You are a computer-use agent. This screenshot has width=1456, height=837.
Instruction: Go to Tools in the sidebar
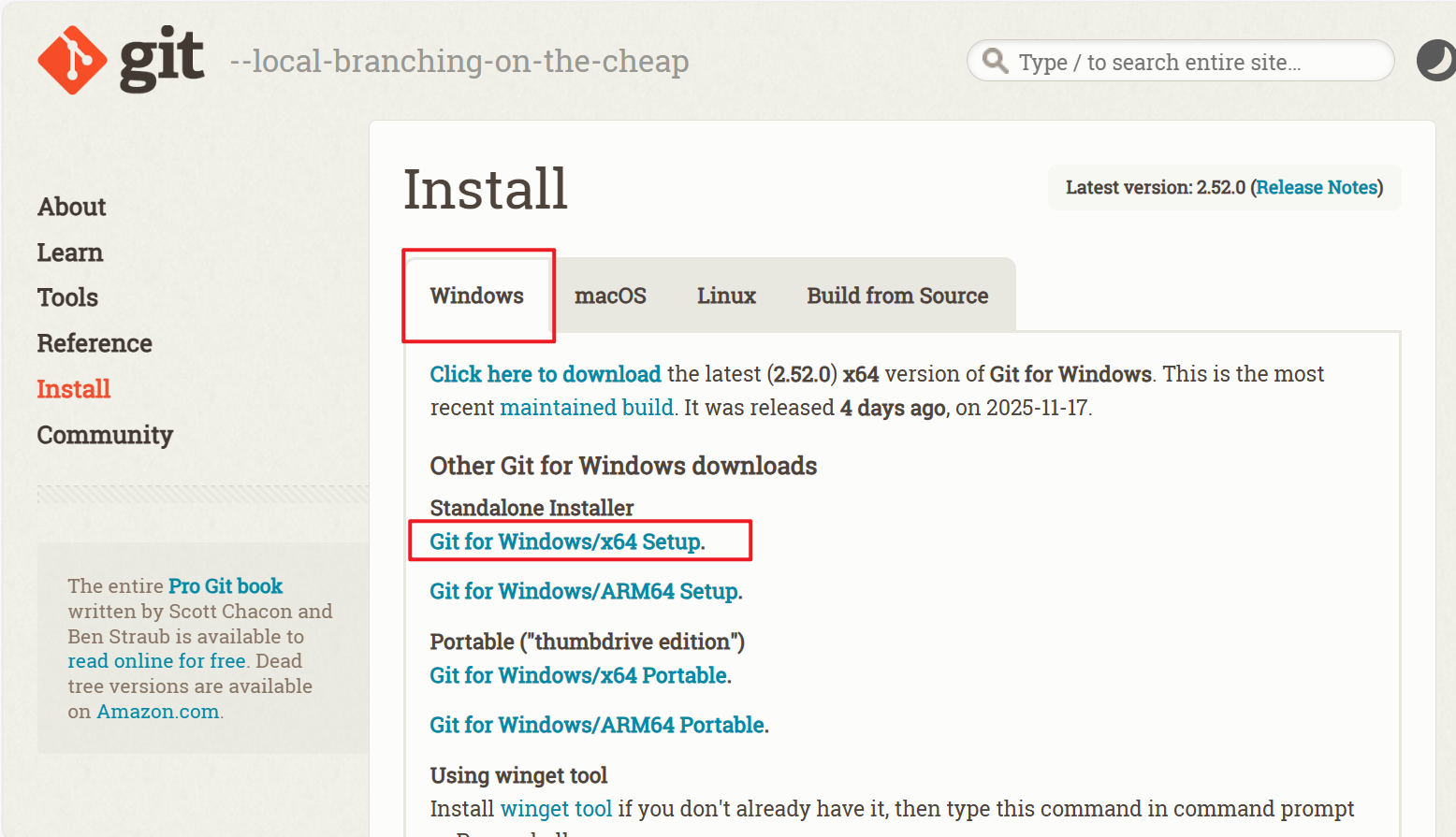[67, 297]
